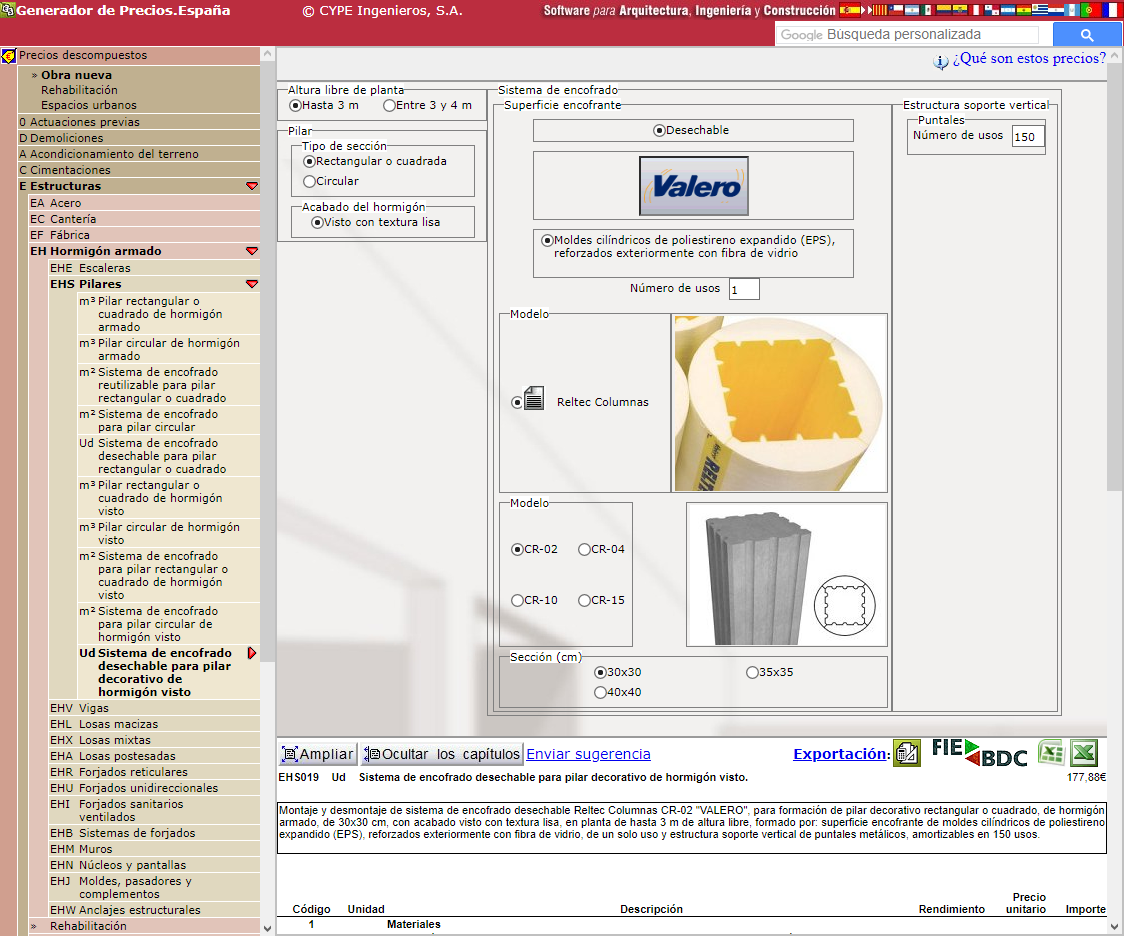Click the Google search magnifier button

(1087, 34)
